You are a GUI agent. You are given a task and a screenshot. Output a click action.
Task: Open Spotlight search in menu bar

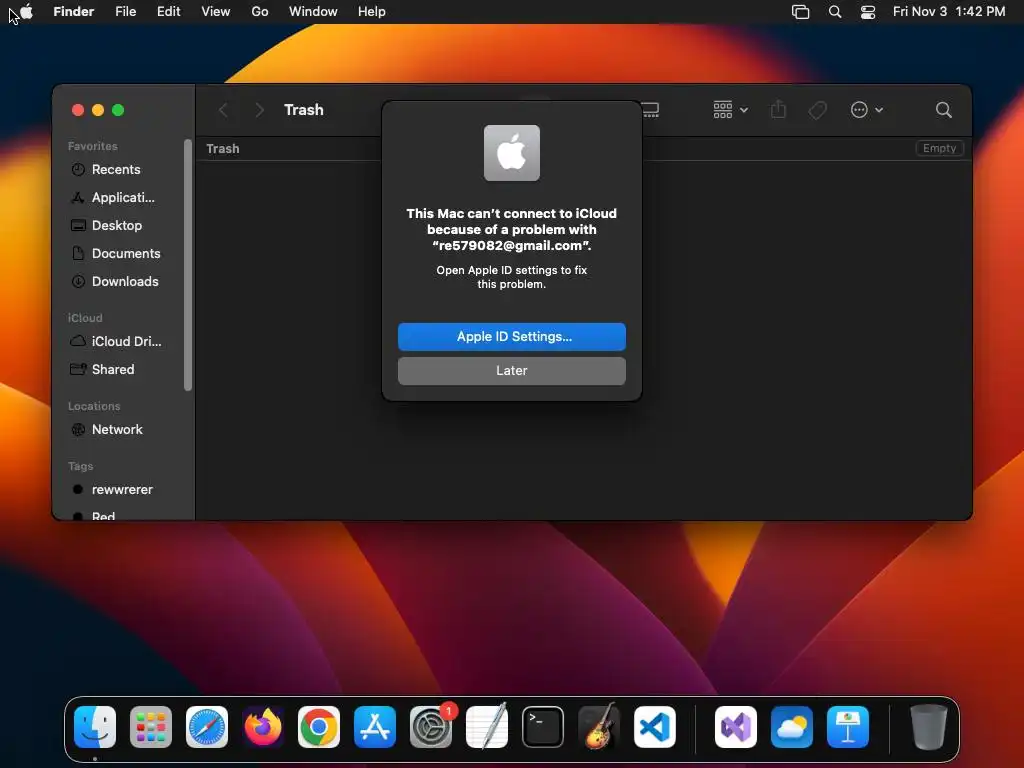click(835, 12)
